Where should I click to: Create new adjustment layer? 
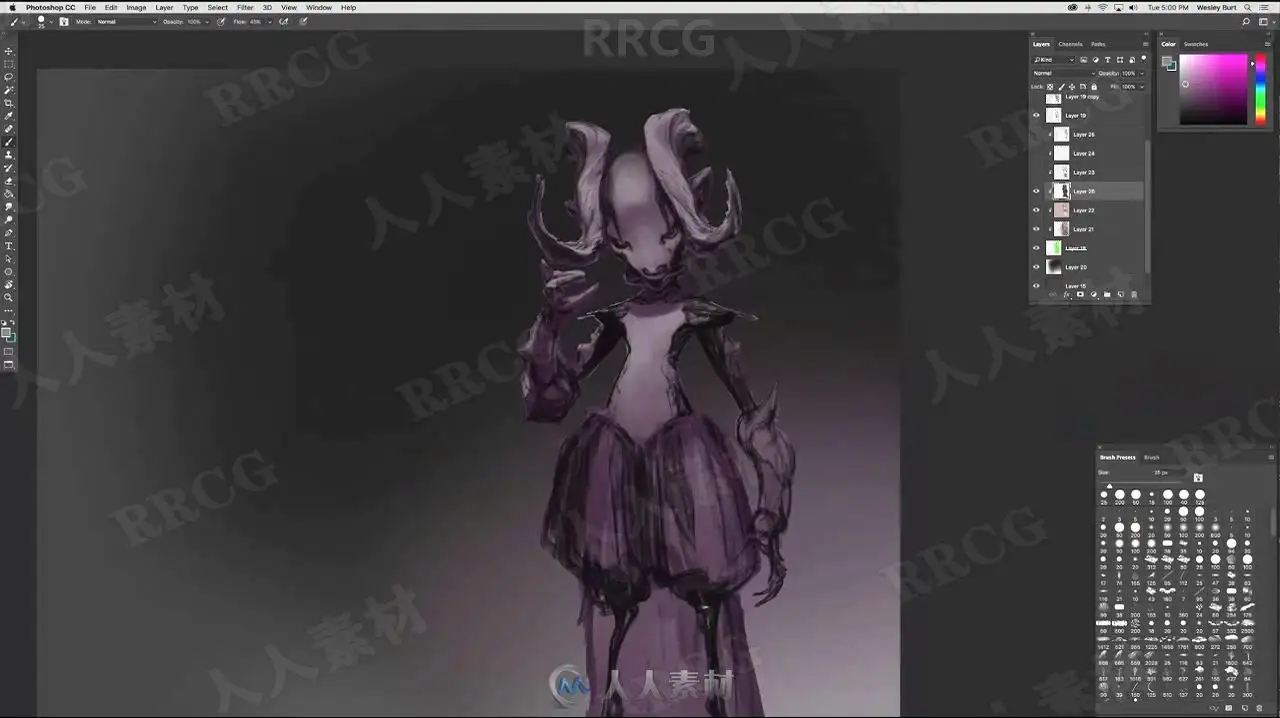coord(1094,294)
